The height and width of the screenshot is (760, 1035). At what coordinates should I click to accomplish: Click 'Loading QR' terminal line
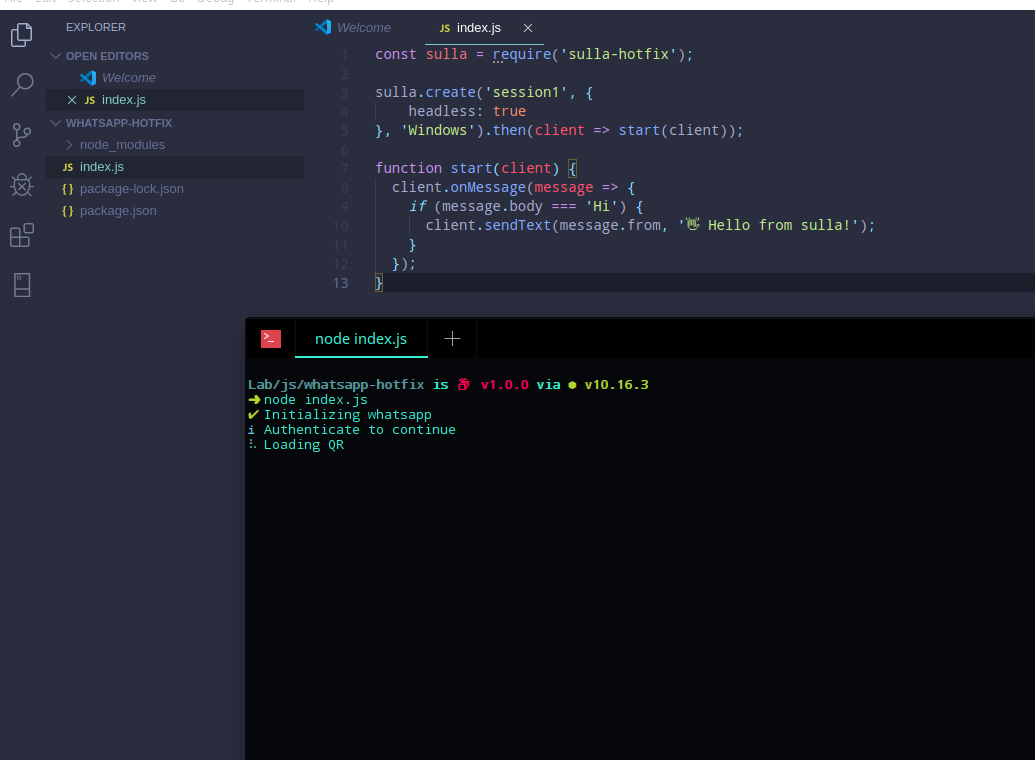coord(304,445)
